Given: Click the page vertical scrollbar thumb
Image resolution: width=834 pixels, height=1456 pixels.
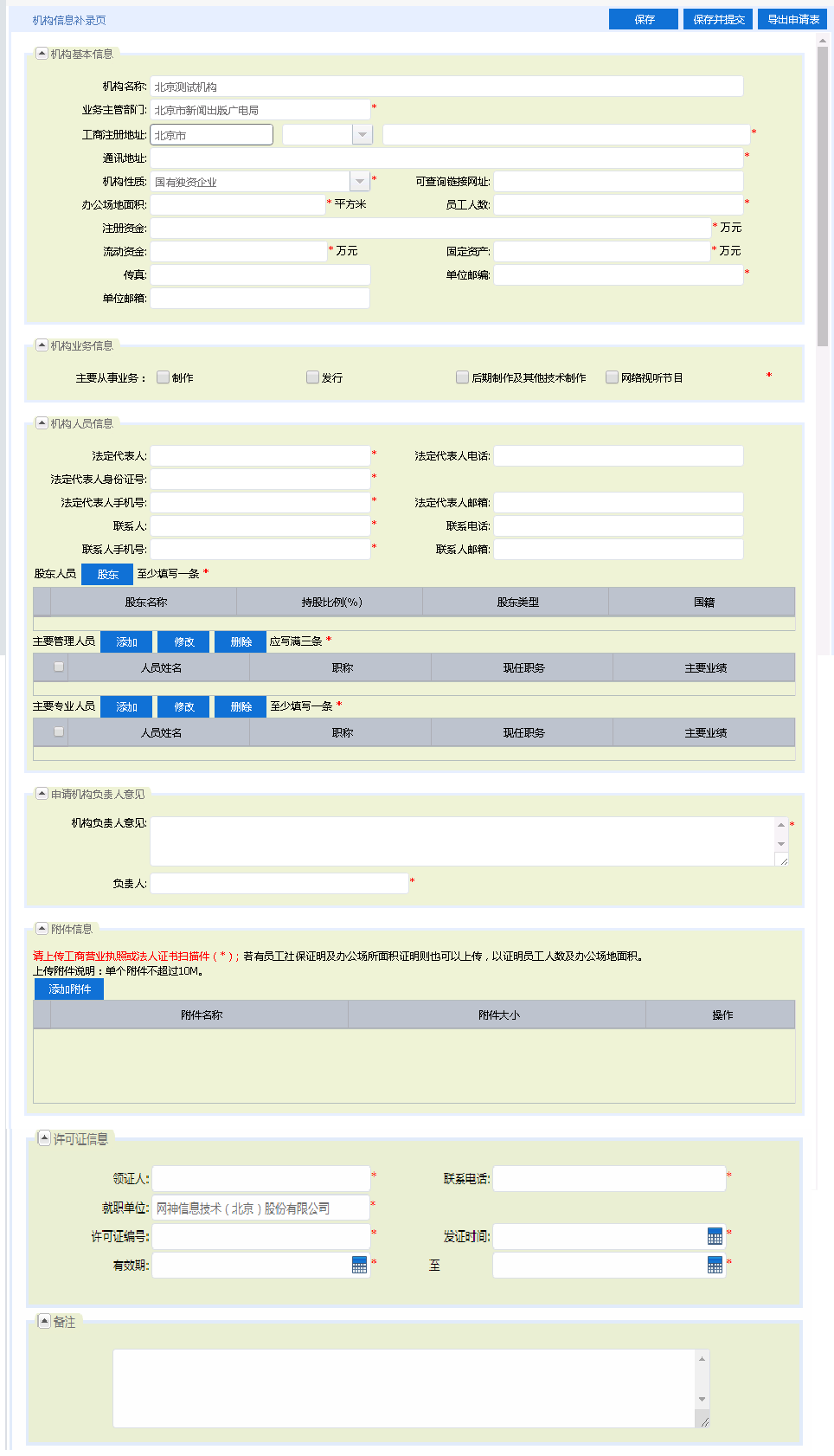Looking at the screenshot, I should (x=823, y=197).
